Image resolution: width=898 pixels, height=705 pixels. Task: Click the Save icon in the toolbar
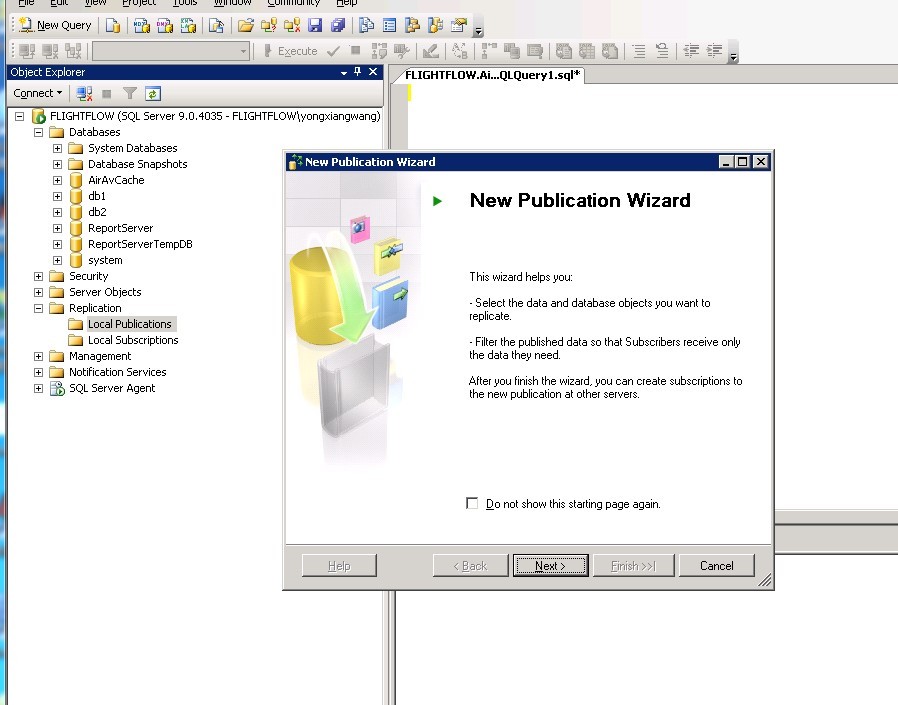tap(317, 25)
